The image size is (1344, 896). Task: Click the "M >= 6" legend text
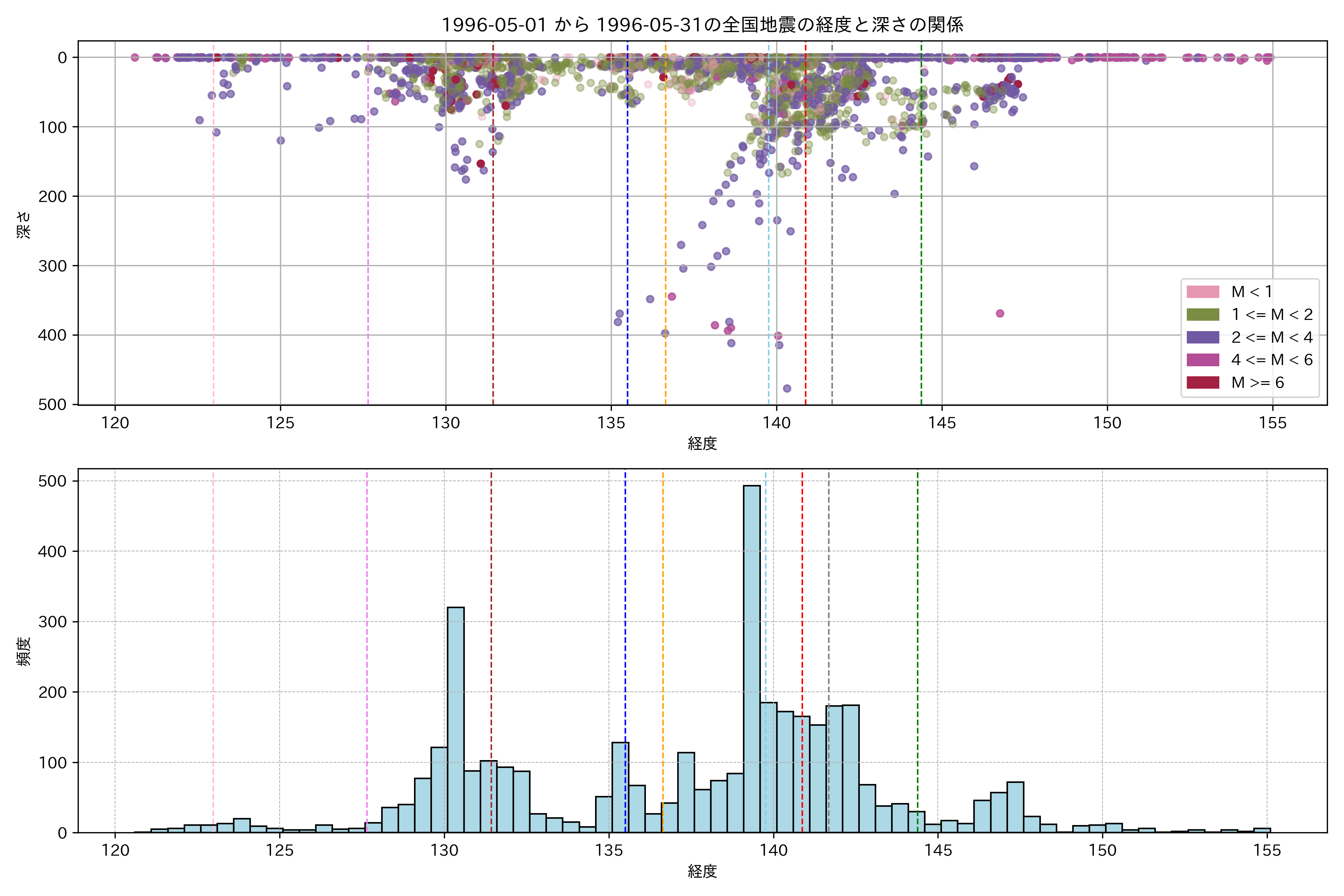click(1257, 382)
